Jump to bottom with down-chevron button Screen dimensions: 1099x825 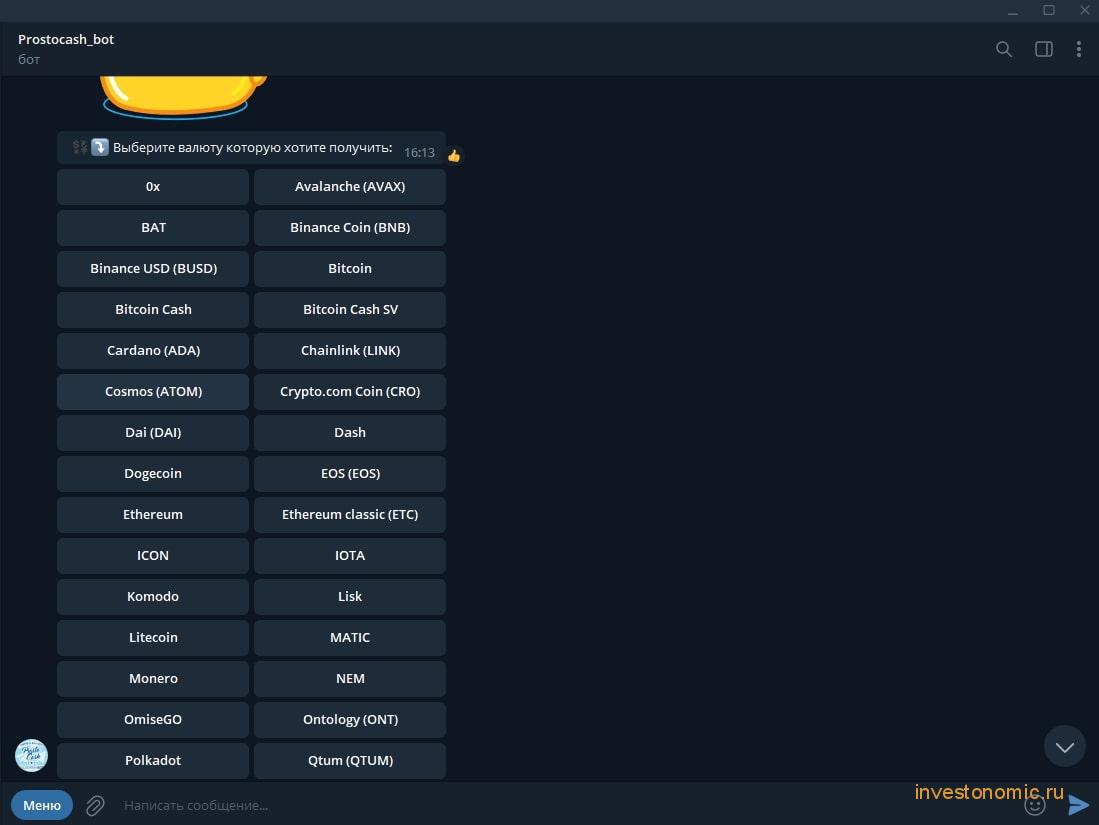click(1065, 746)
